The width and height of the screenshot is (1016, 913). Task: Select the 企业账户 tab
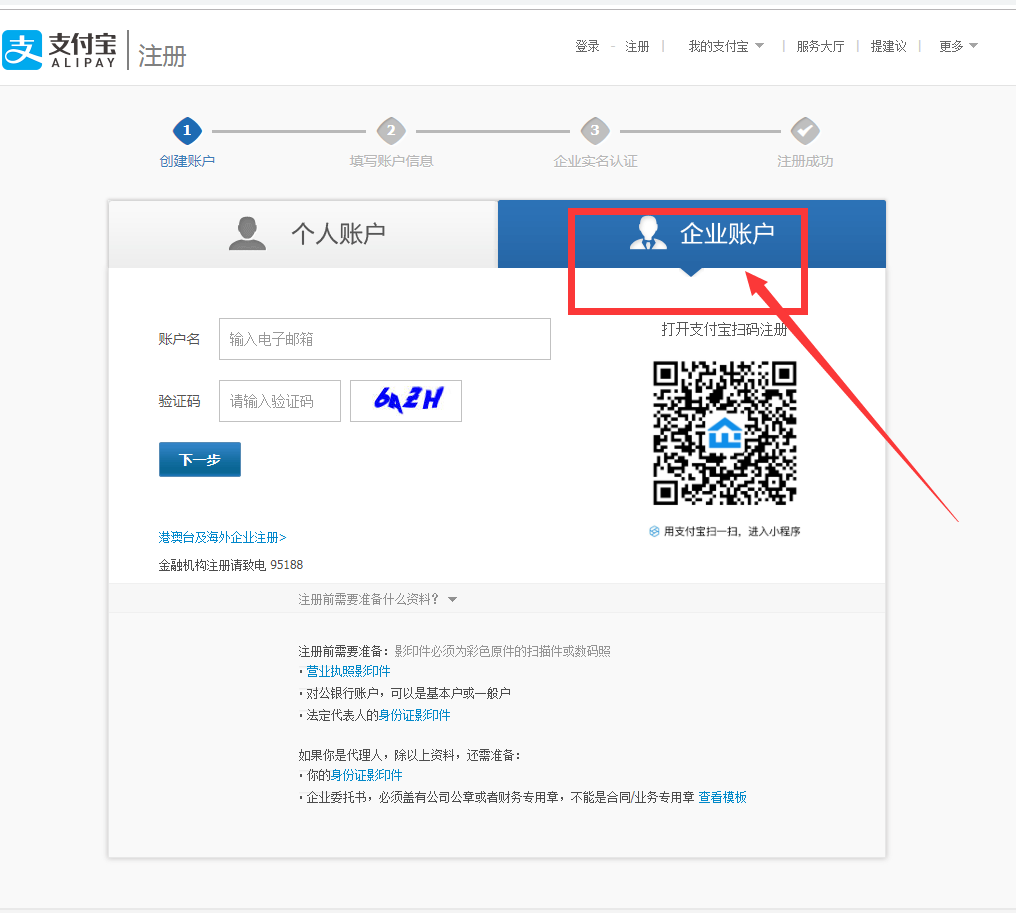[x=691, y=234]
